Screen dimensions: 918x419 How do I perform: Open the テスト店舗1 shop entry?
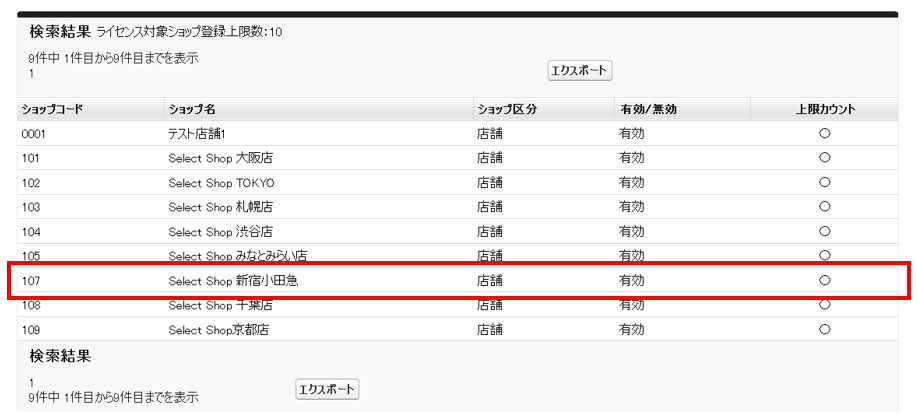199,133
